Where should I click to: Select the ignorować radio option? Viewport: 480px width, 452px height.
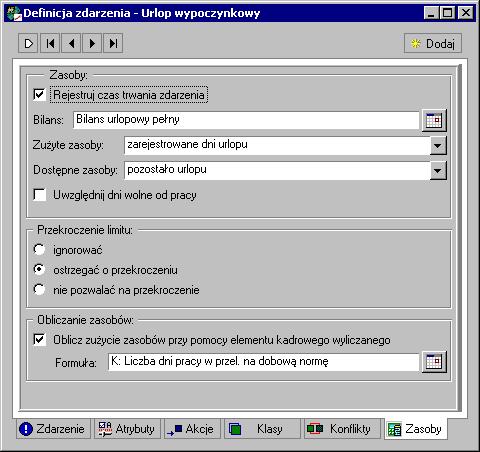[x=39, y=249]
